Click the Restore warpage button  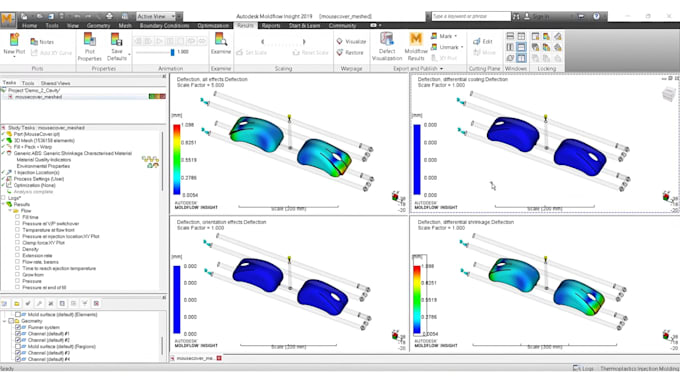pyautogui.click(x=350, y=52)
